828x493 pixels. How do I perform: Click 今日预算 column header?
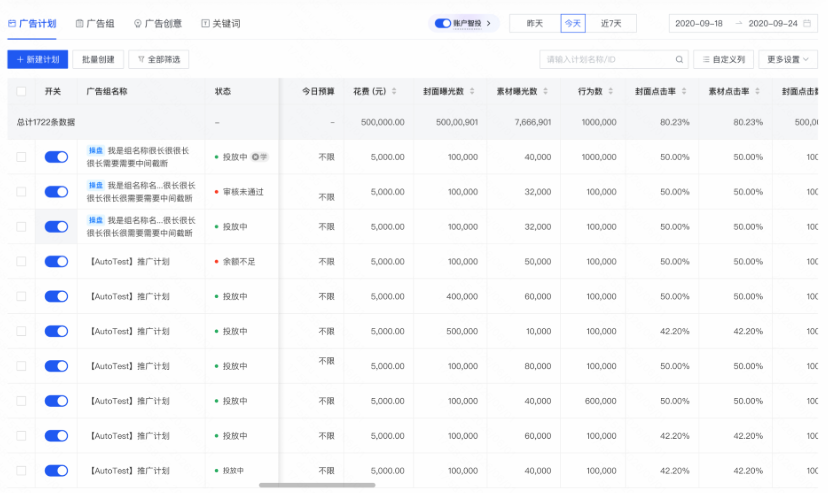(x=318, y=91)
